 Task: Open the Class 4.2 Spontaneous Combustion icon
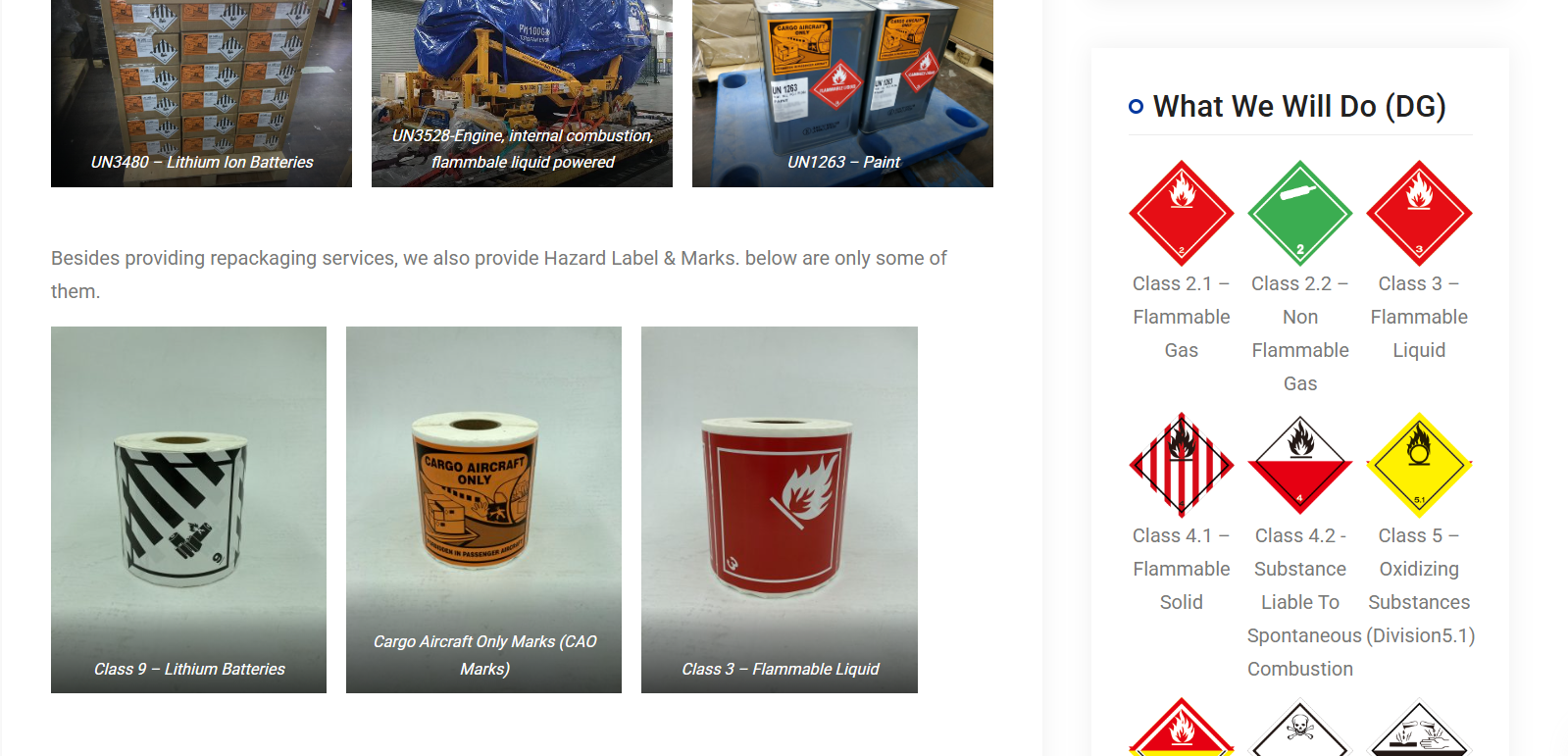(x=1299, y=465)
